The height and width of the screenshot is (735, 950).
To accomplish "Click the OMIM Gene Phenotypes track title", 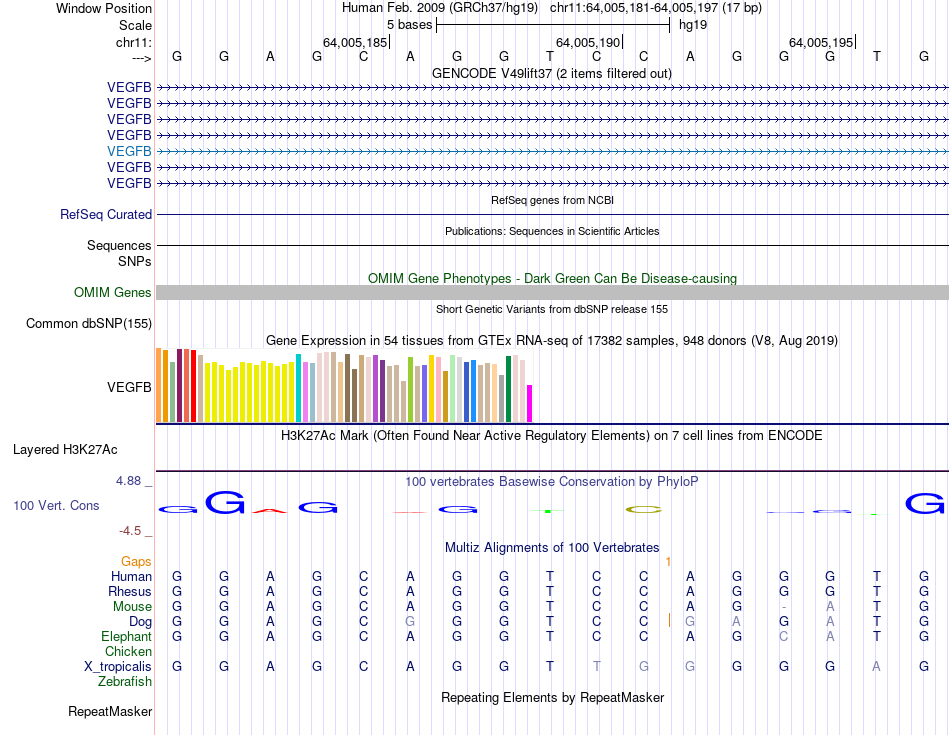I will [x=552, y=278].
